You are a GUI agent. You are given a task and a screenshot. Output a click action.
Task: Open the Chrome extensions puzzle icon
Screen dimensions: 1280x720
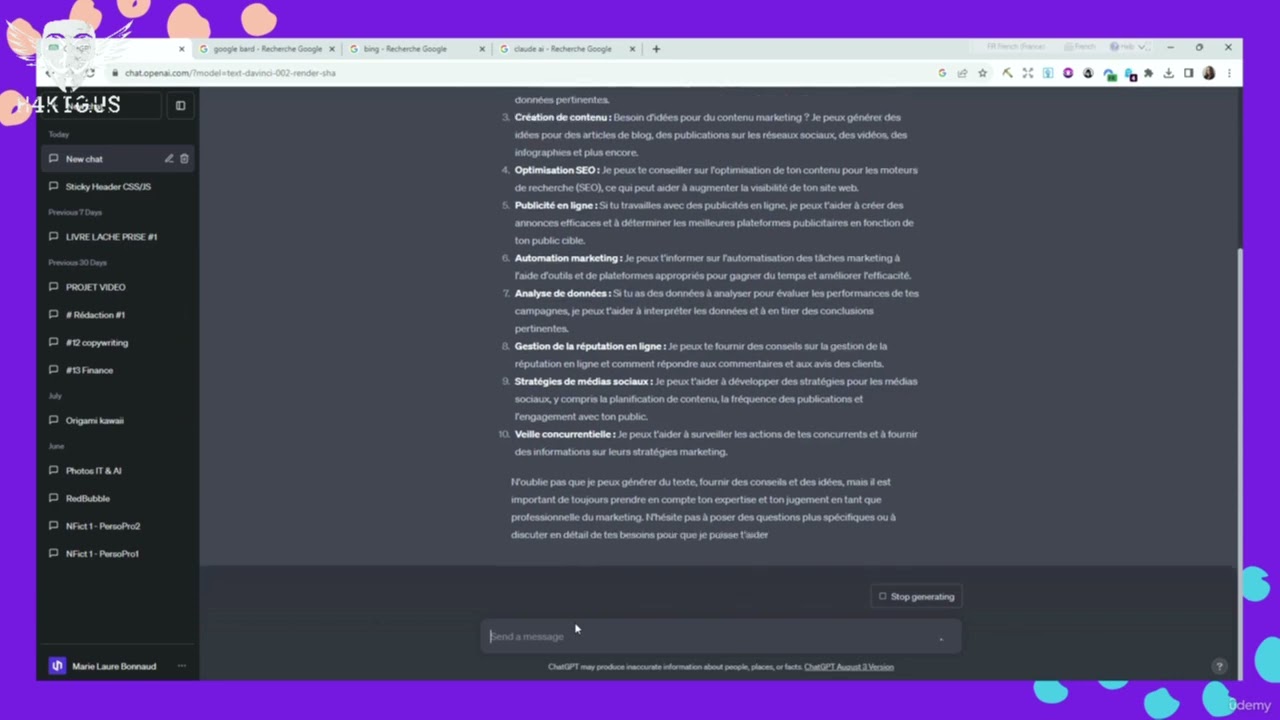(1148, 73)
